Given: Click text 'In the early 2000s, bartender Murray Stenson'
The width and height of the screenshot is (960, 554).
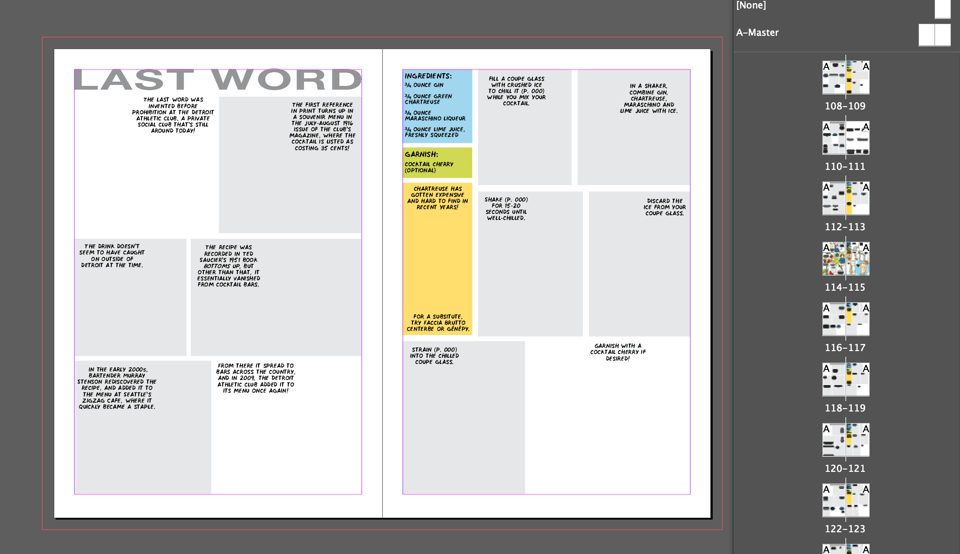Looking at the screenshot, I should pyautogui.click(x=117, y=388).
